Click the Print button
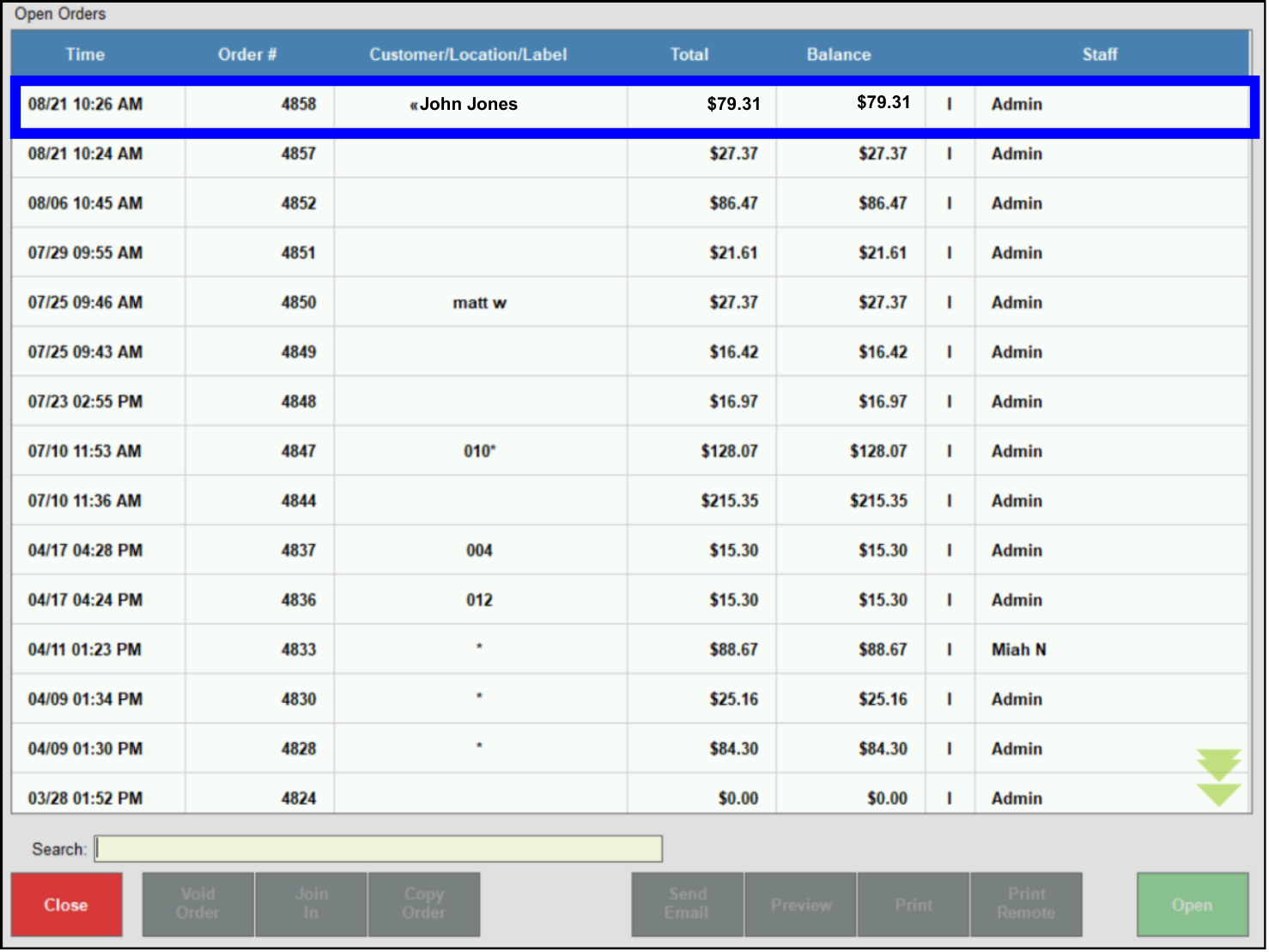Viewport: 1269px width, 952px height. (x=913, y=905)
